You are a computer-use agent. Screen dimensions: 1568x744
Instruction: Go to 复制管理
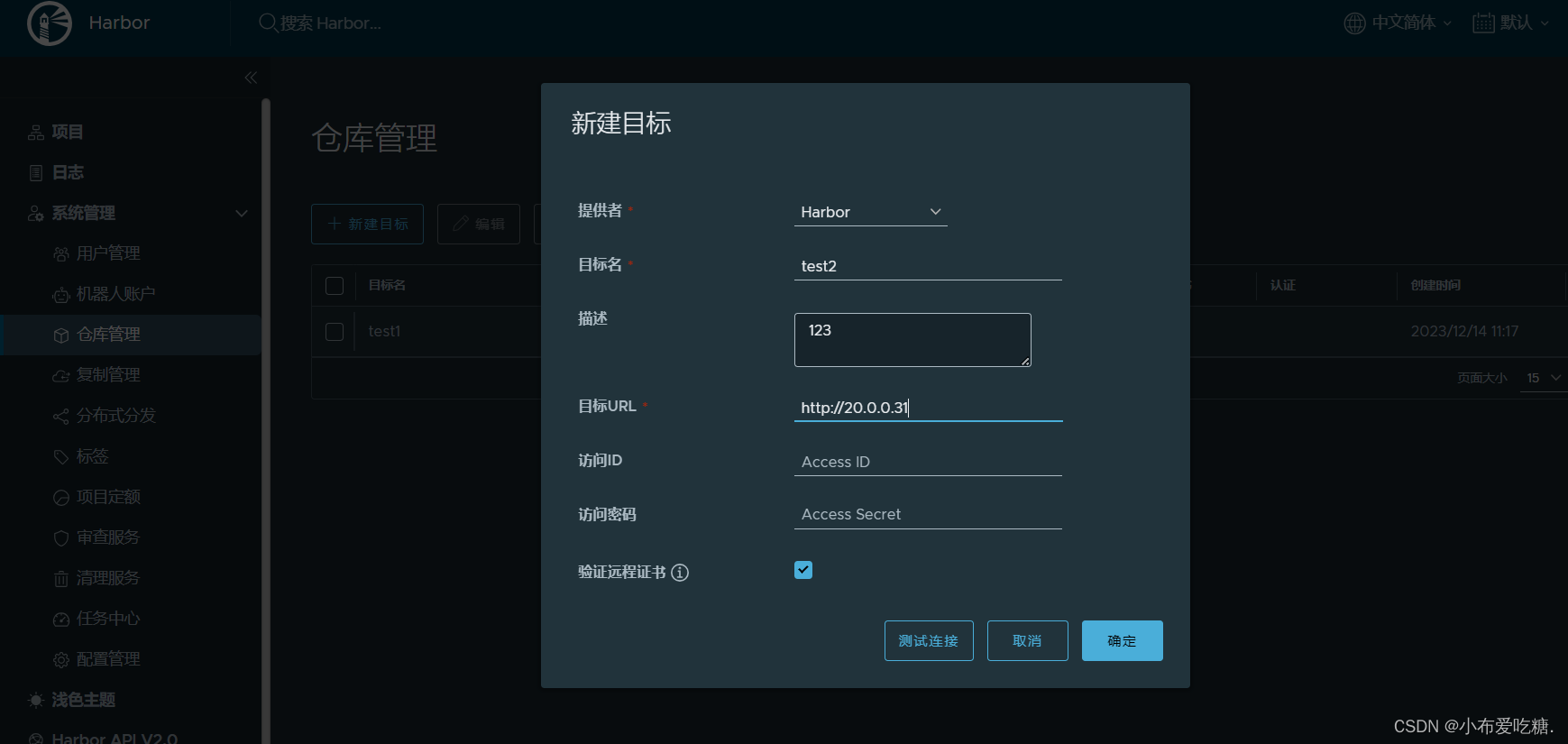(x=108, y=375)
